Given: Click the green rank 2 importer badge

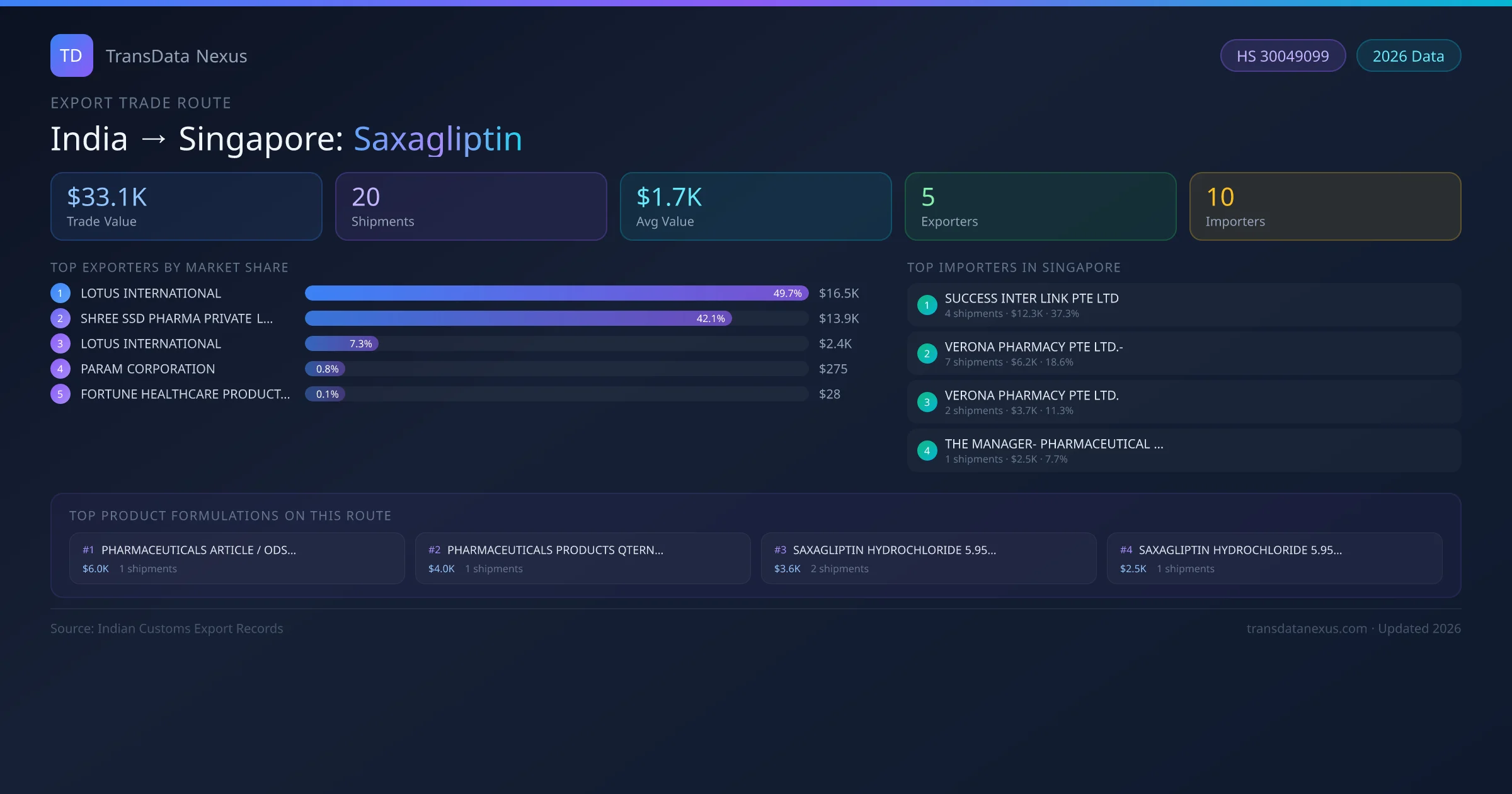Looking at the screenshot, I should pyautogui.click(x=927, y=354).
